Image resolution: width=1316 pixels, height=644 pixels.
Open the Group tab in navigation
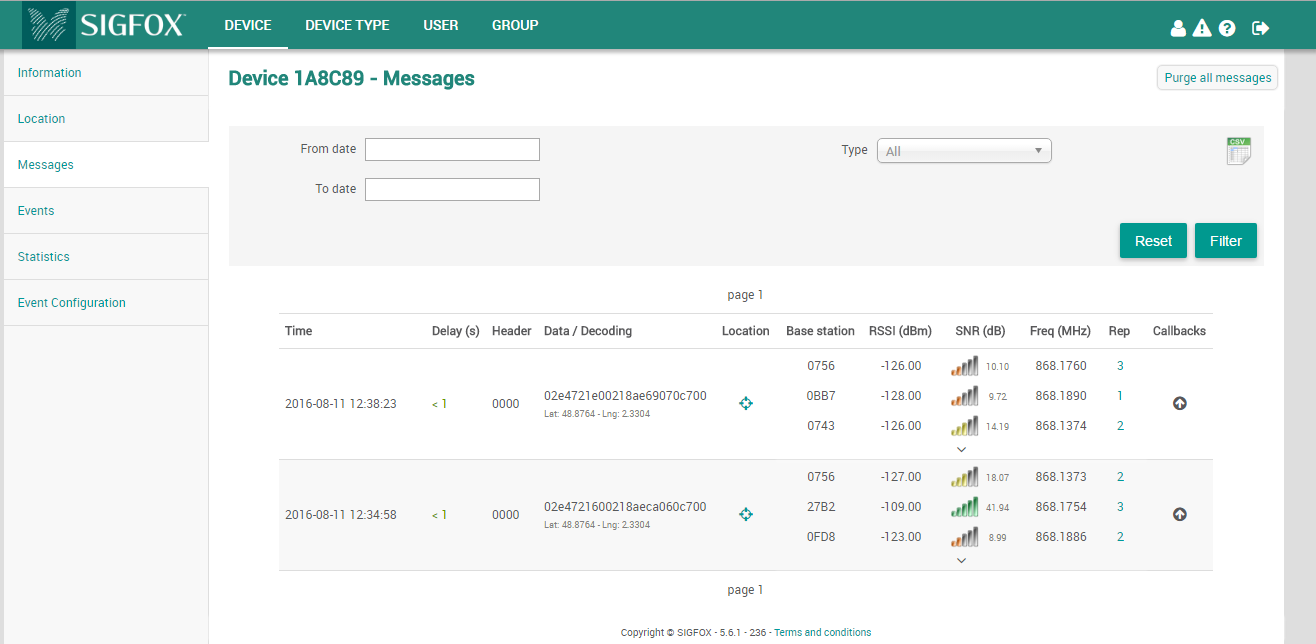pos(515,25)
